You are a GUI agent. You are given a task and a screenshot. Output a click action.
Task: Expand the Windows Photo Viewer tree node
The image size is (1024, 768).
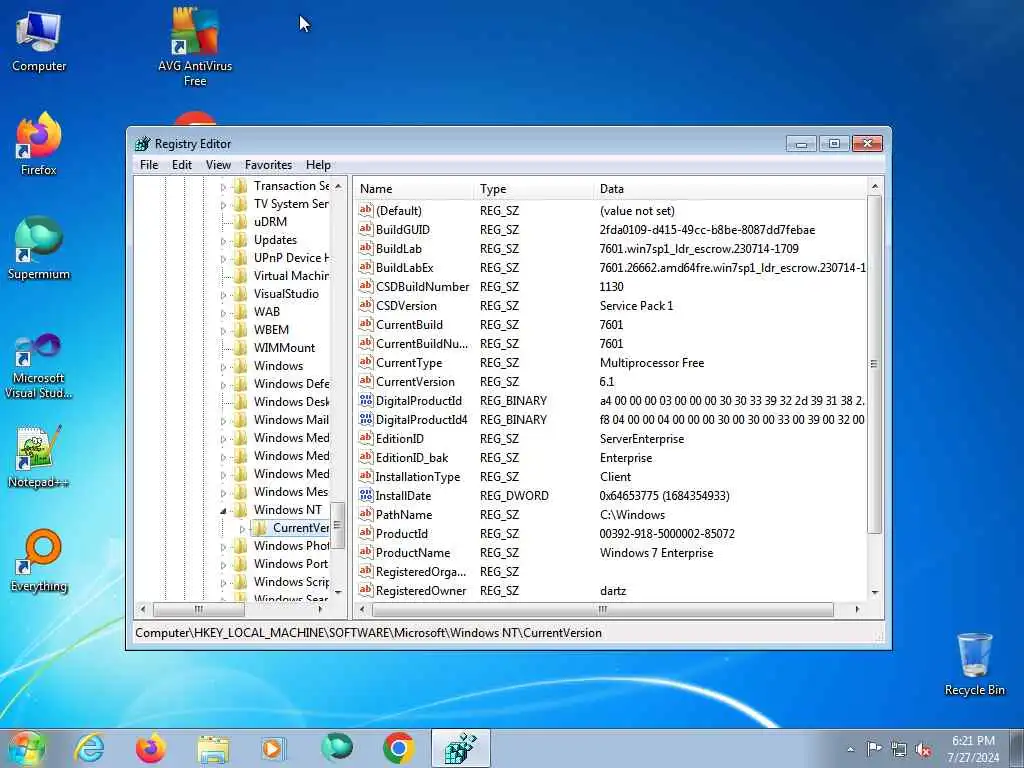pos(223,547)
